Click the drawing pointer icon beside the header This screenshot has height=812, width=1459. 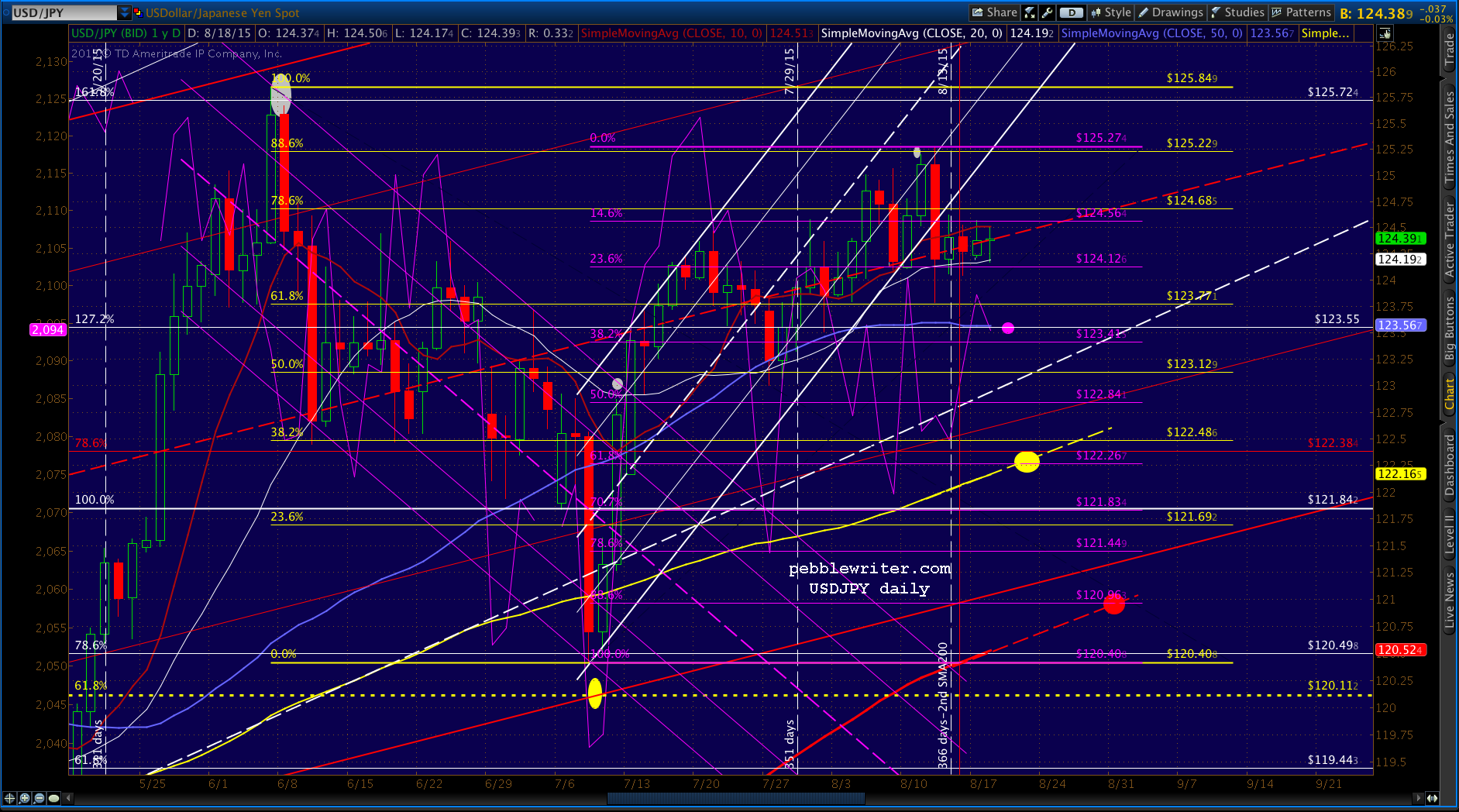pos(1384,33)
